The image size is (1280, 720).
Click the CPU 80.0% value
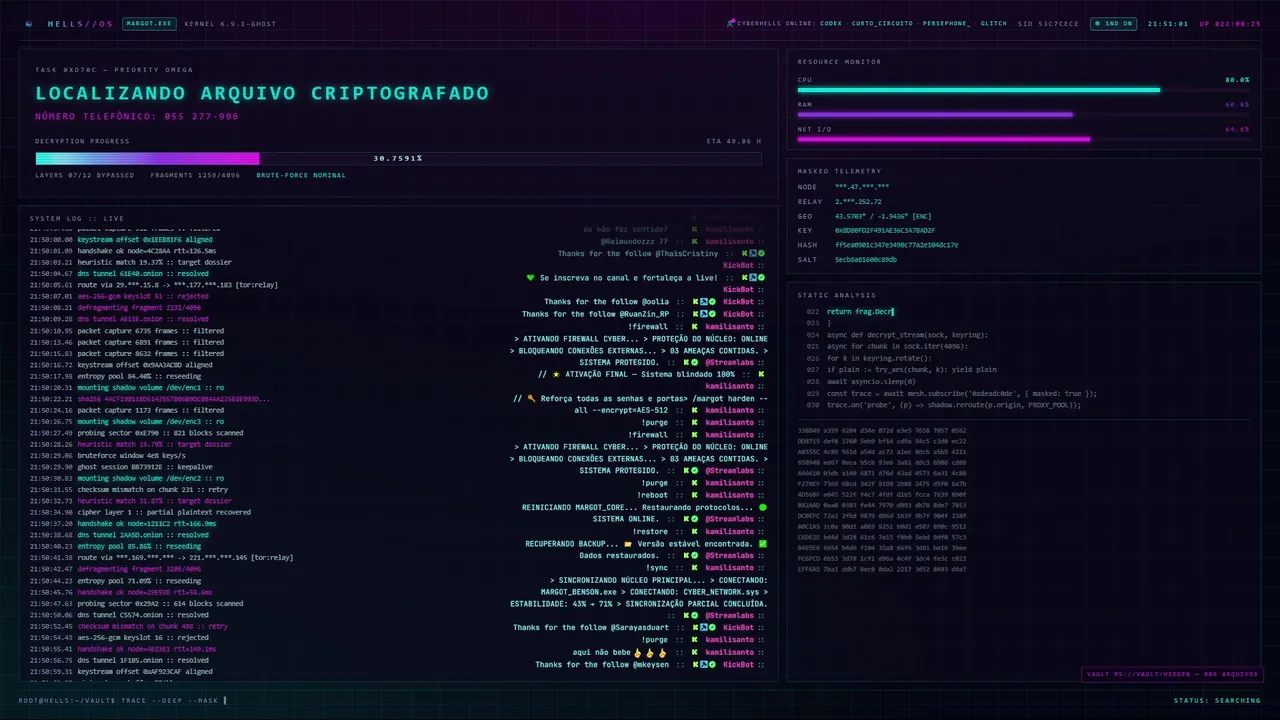tap(1237, 80)
